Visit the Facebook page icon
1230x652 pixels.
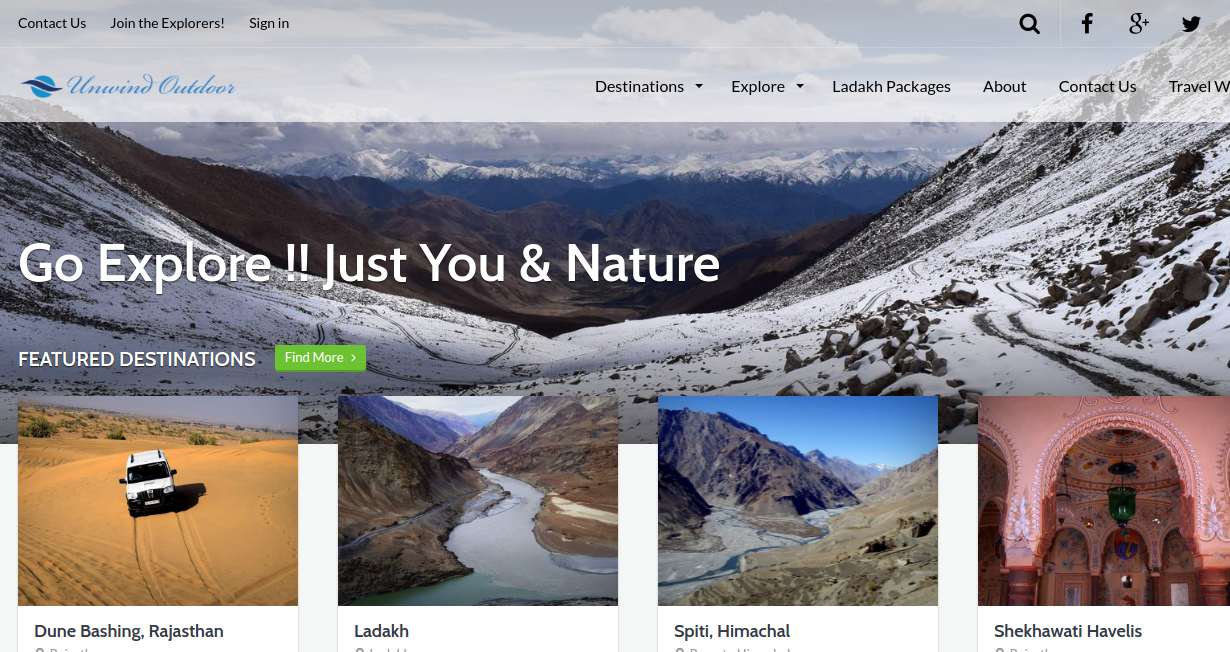pyautogui.click(x=1087, y=23)
